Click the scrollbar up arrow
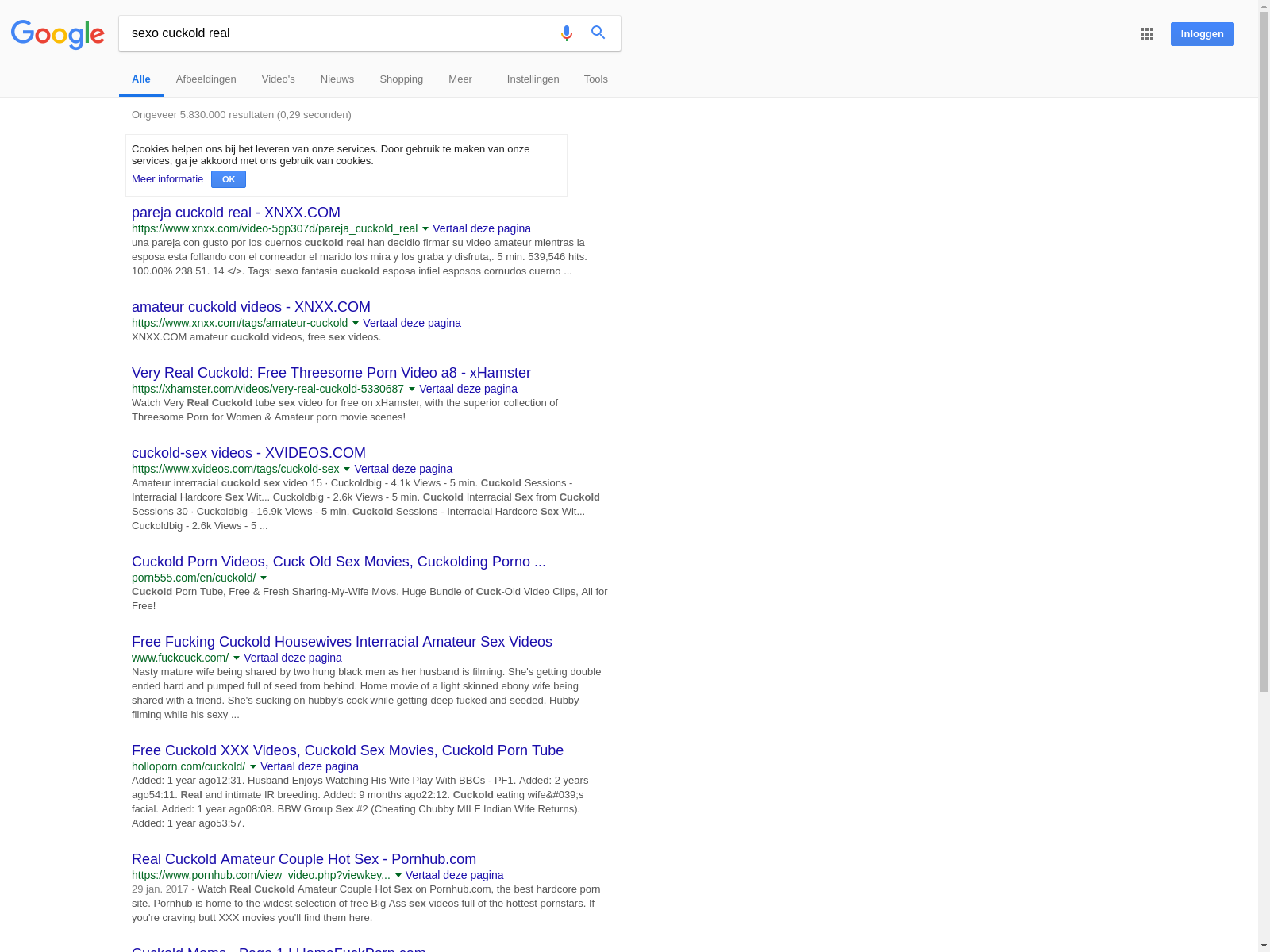 point(1264,6)
